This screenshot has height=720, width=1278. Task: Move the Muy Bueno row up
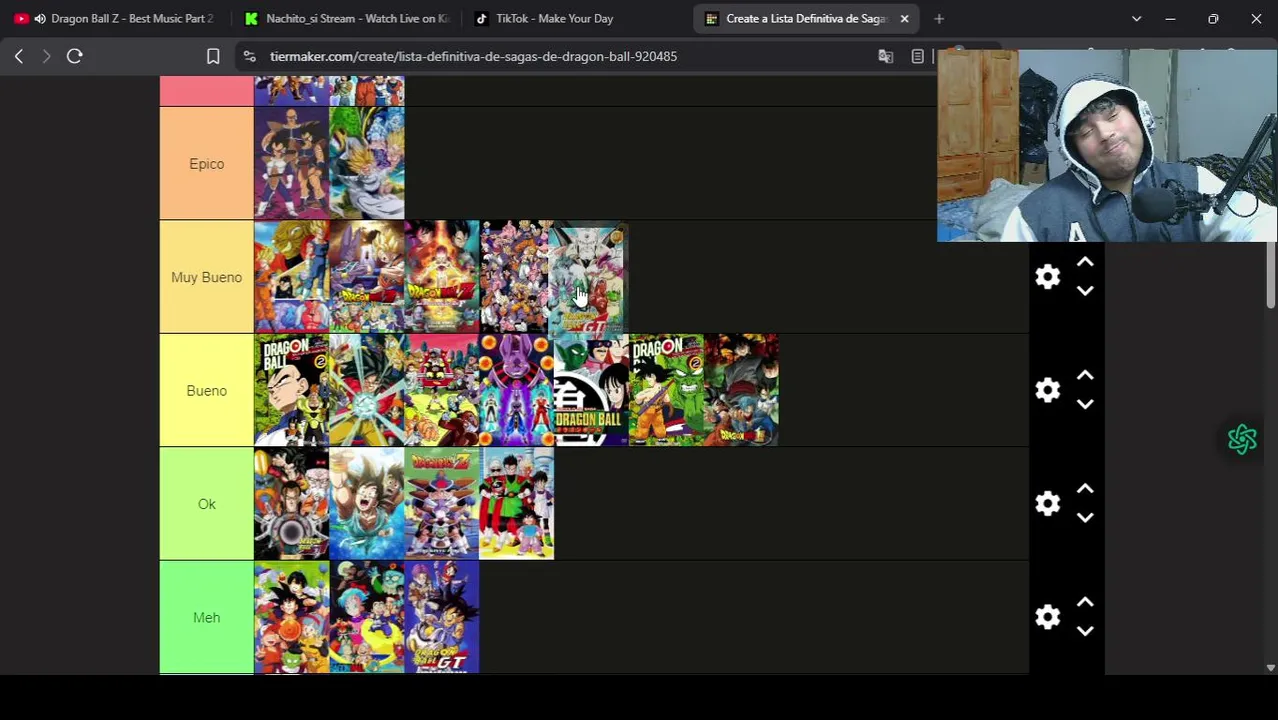(1085, 263)
